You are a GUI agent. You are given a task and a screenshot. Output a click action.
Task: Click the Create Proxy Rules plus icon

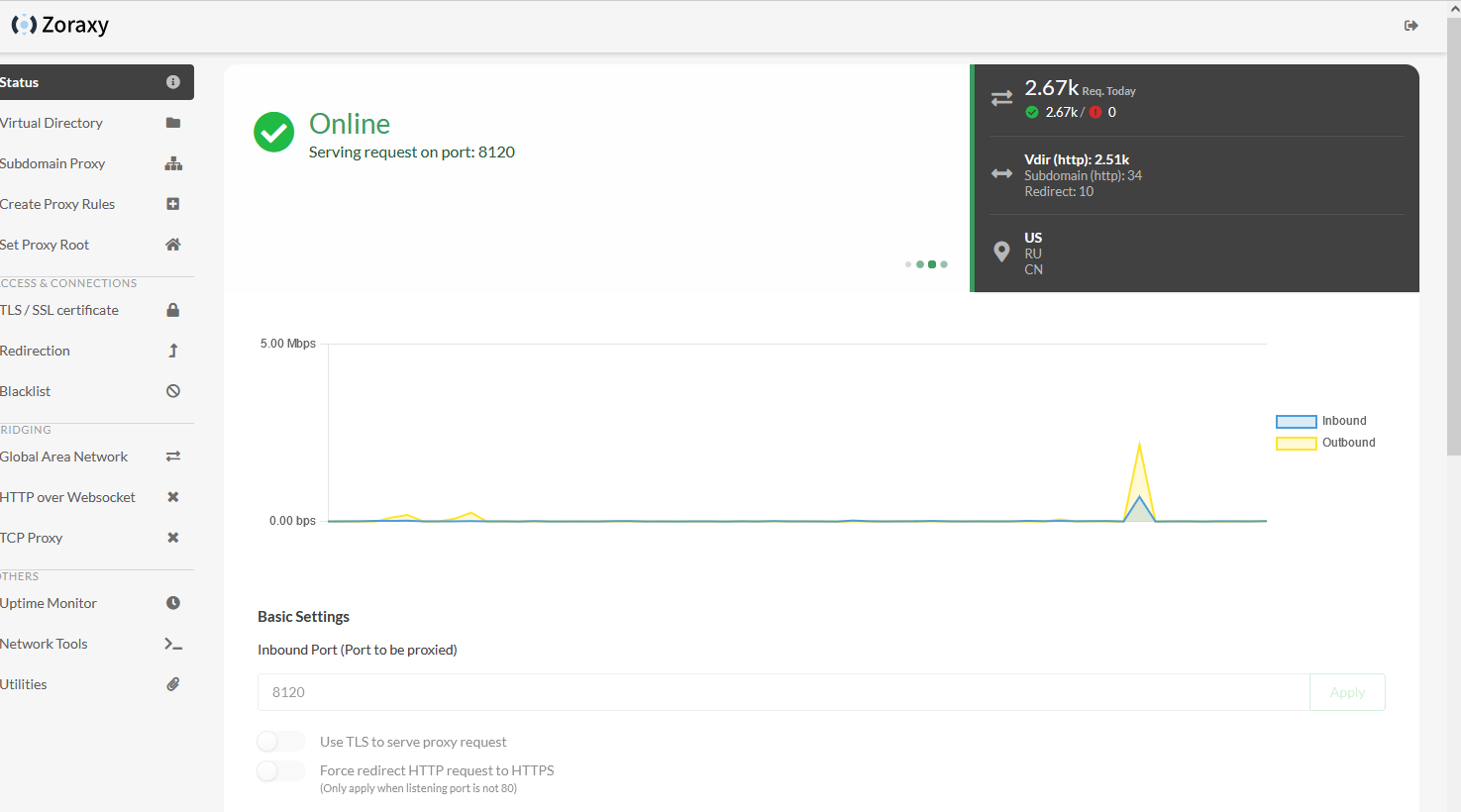[173, 204]
